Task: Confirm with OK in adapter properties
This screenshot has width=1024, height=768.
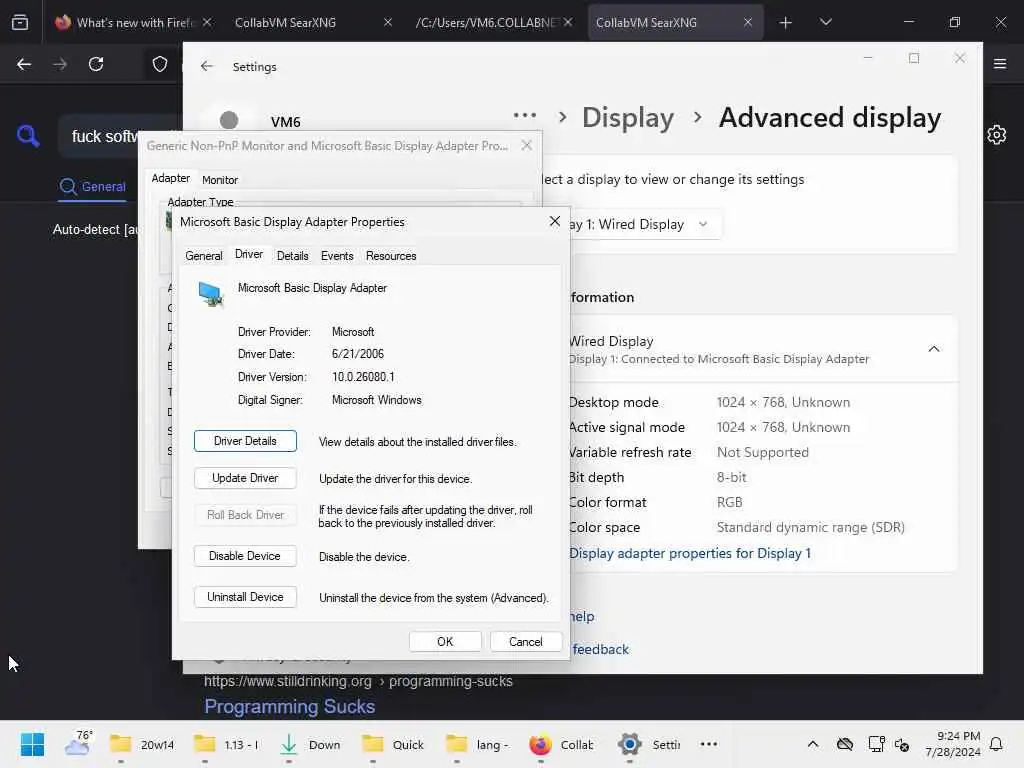Action: tap(445, 641)
